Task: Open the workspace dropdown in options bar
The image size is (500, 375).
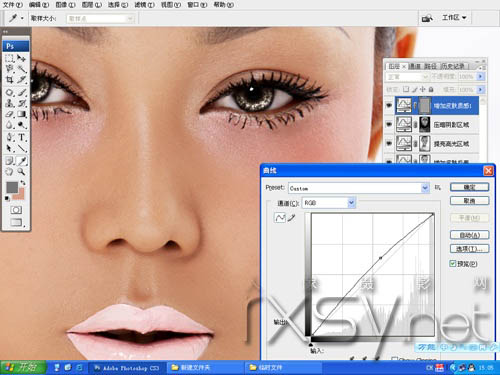Action: pyautogui.click(x=454, y=17)
